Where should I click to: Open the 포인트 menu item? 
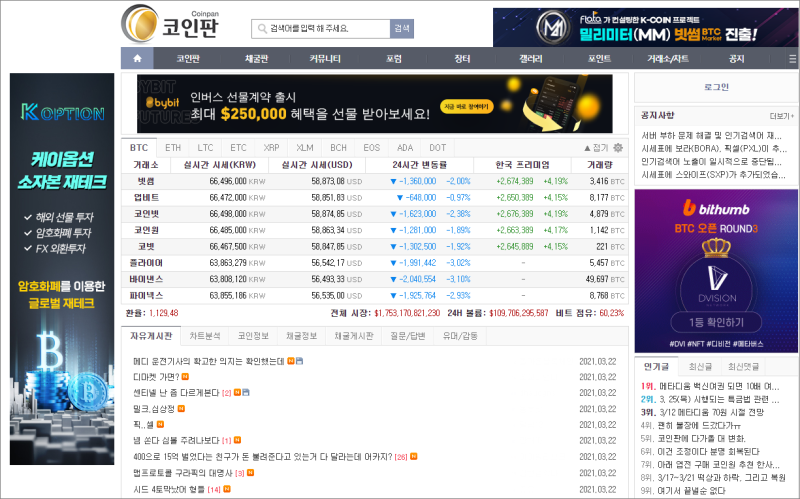(599, 59)
